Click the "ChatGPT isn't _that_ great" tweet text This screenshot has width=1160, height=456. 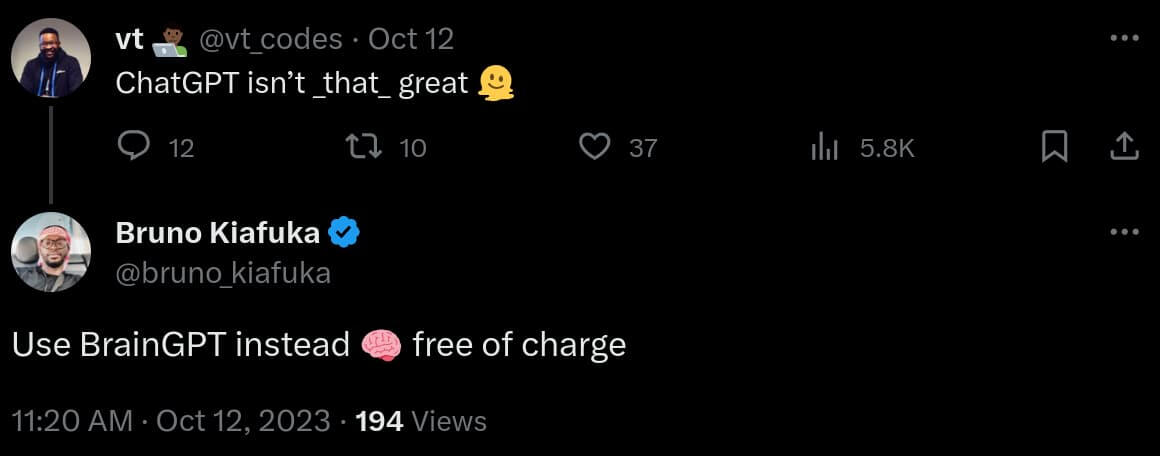292,83
